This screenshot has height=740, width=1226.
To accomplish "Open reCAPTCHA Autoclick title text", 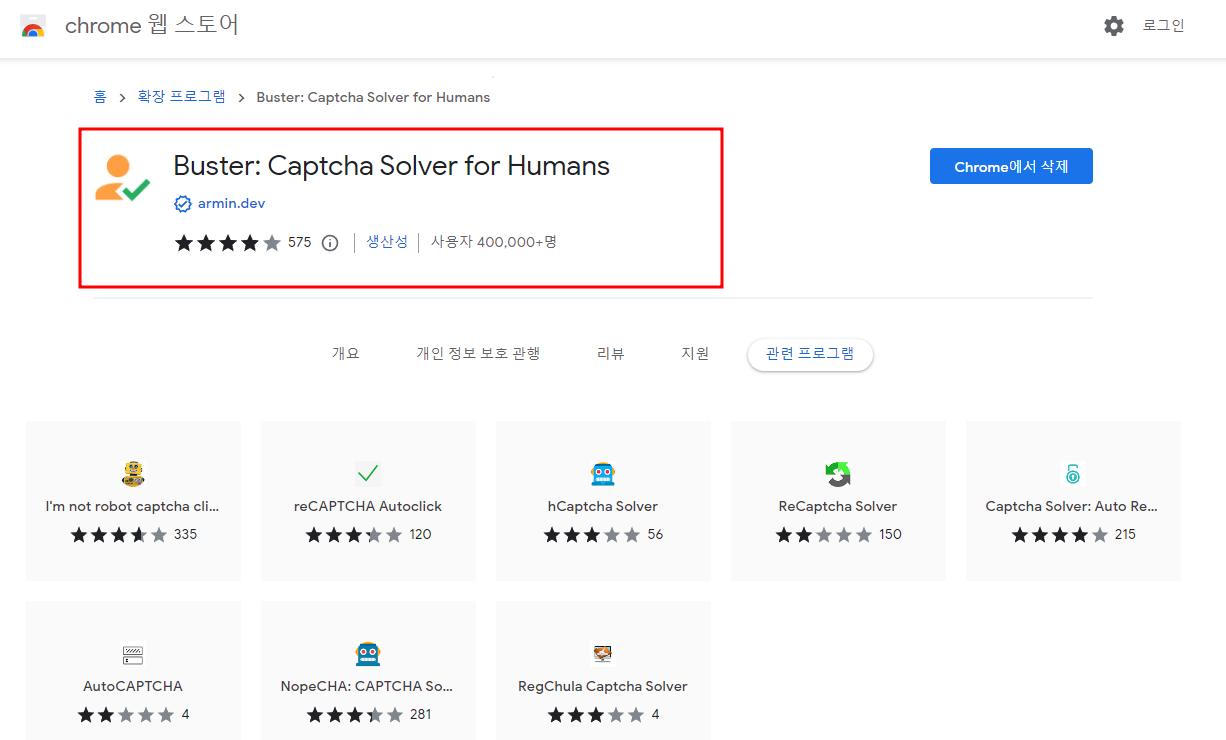I will point(368,506).
